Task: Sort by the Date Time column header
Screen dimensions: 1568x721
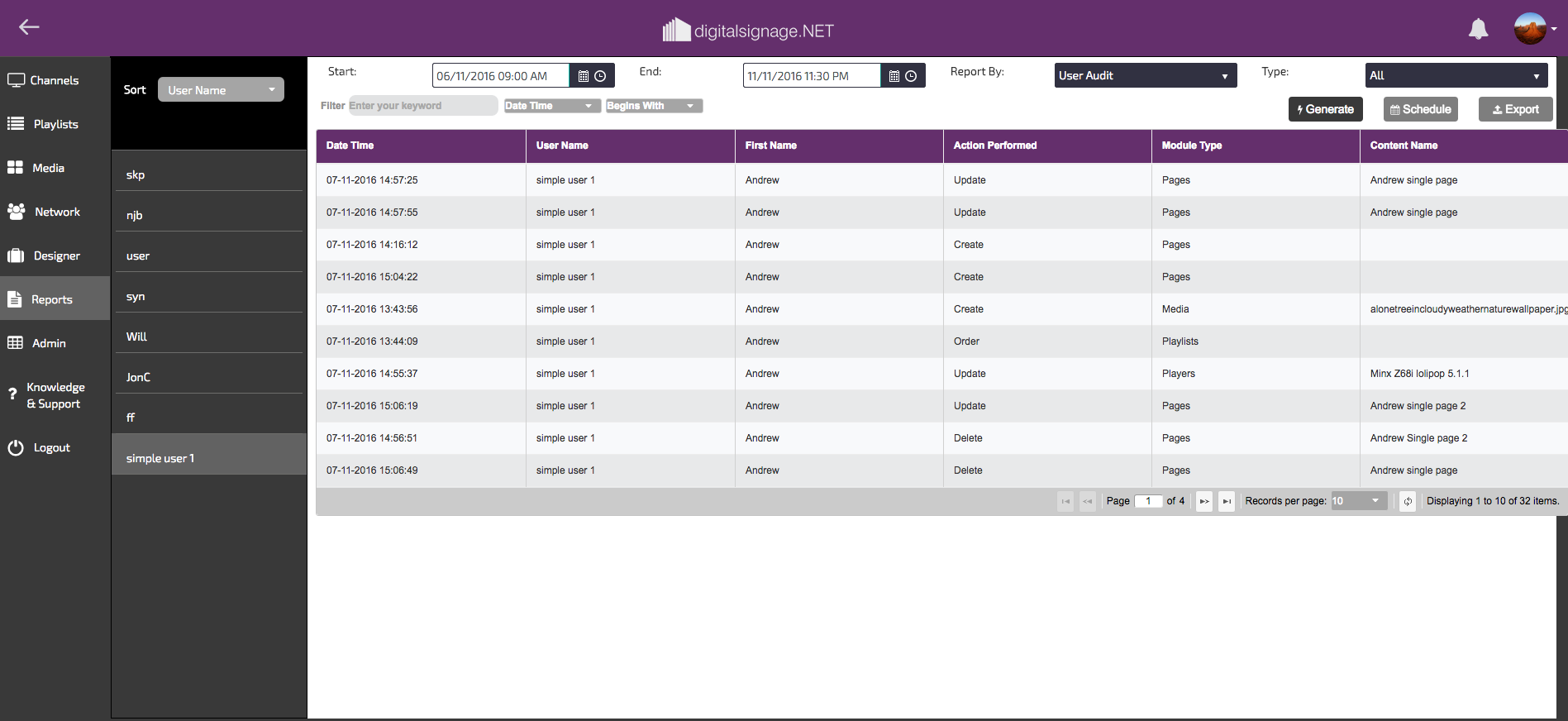Action: tap(421, 146)
